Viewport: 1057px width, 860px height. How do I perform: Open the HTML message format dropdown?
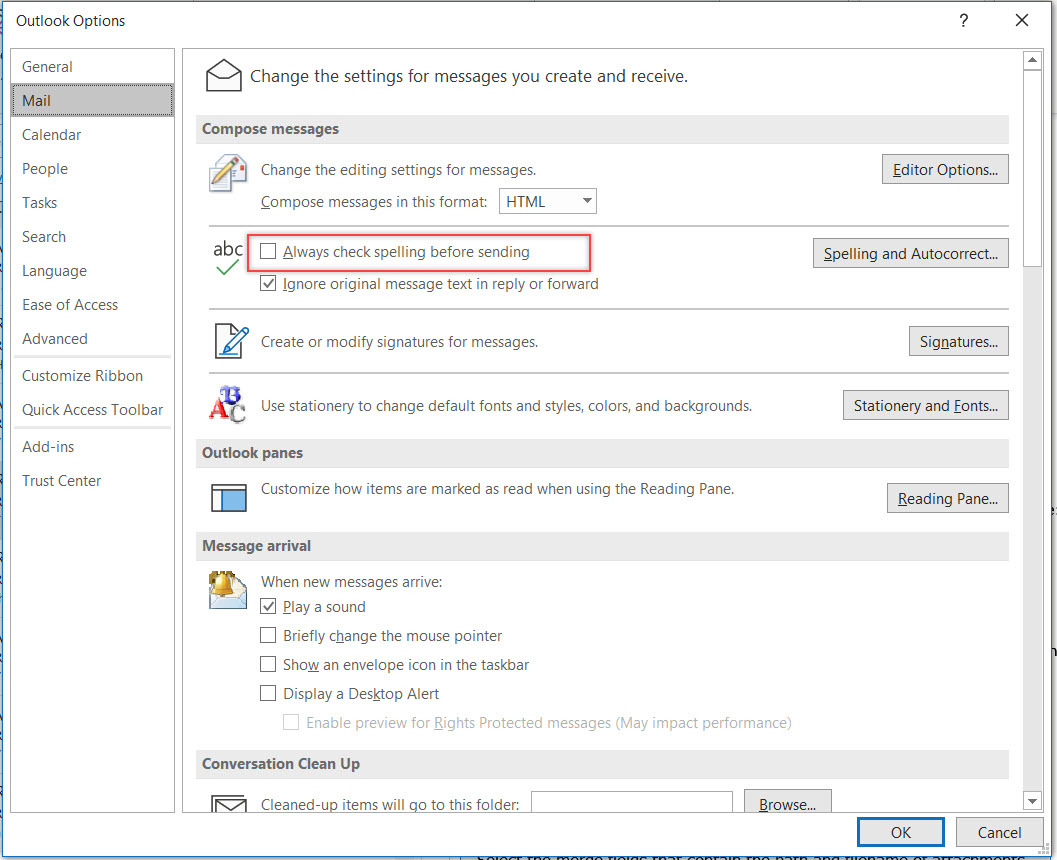[547, 201]
